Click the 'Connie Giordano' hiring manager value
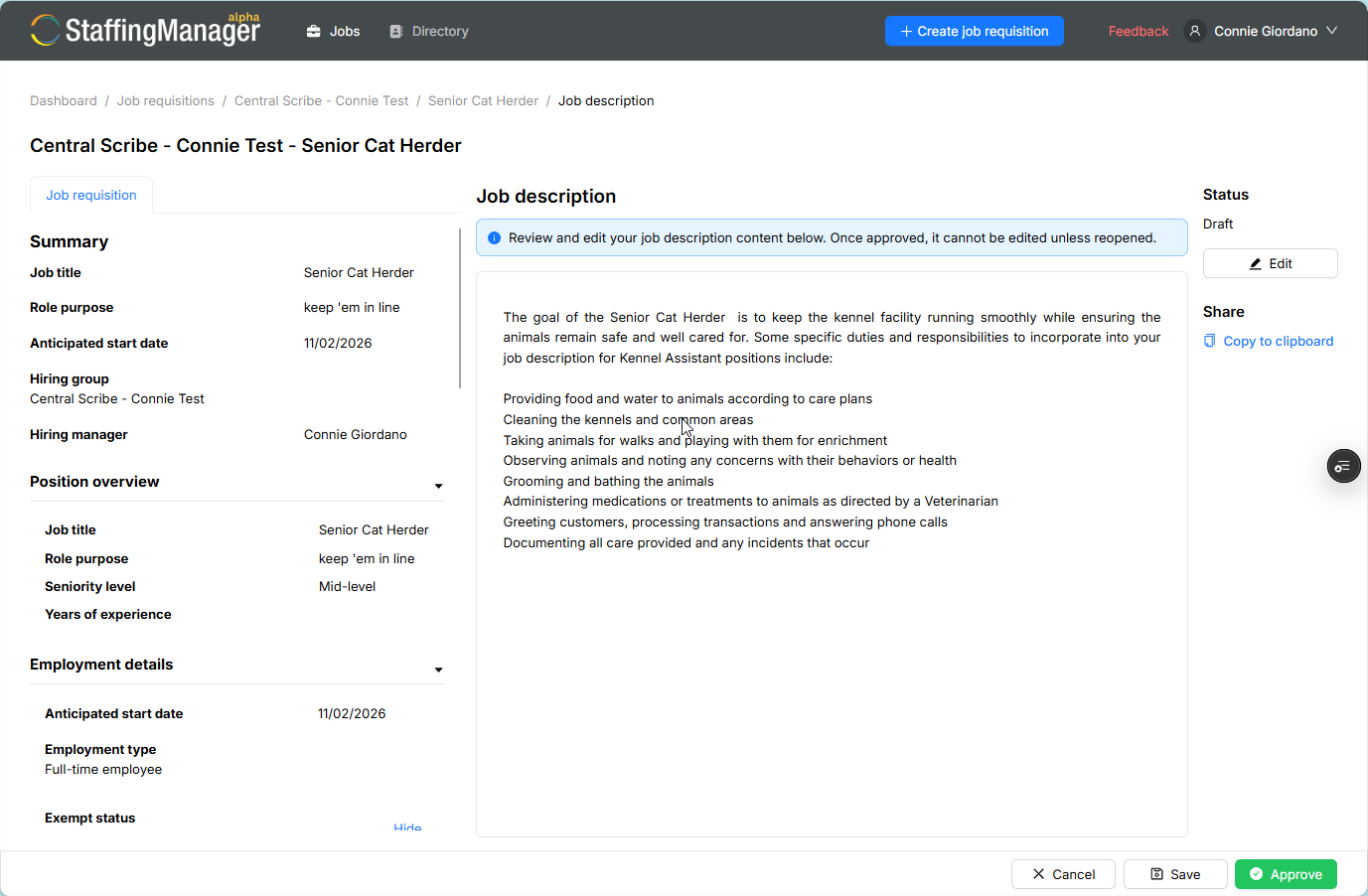Viewport: 1368px width, 896px height. point(356,434)
